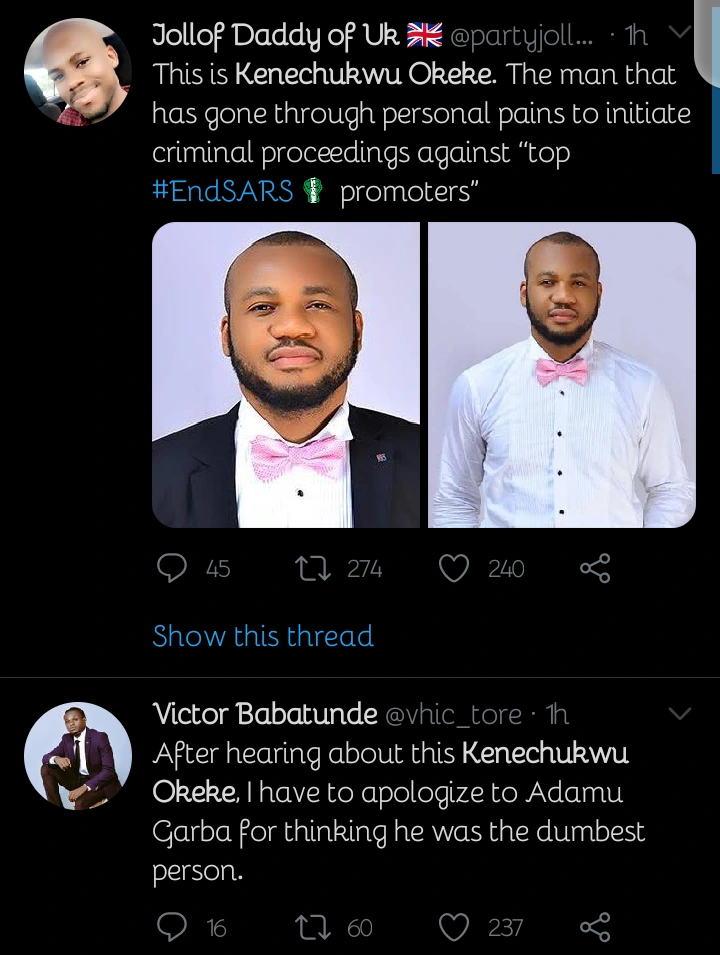
Task: Share the Jollof Daddy of Uk tweet
Action: [595, 569]
